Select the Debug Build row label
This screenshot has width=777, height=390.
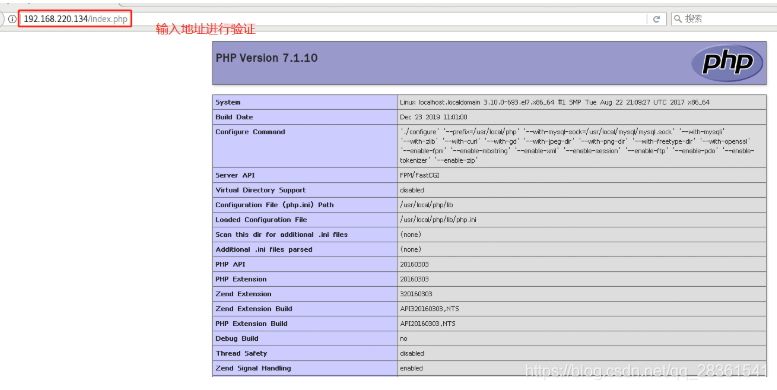[x=237, y=338]
